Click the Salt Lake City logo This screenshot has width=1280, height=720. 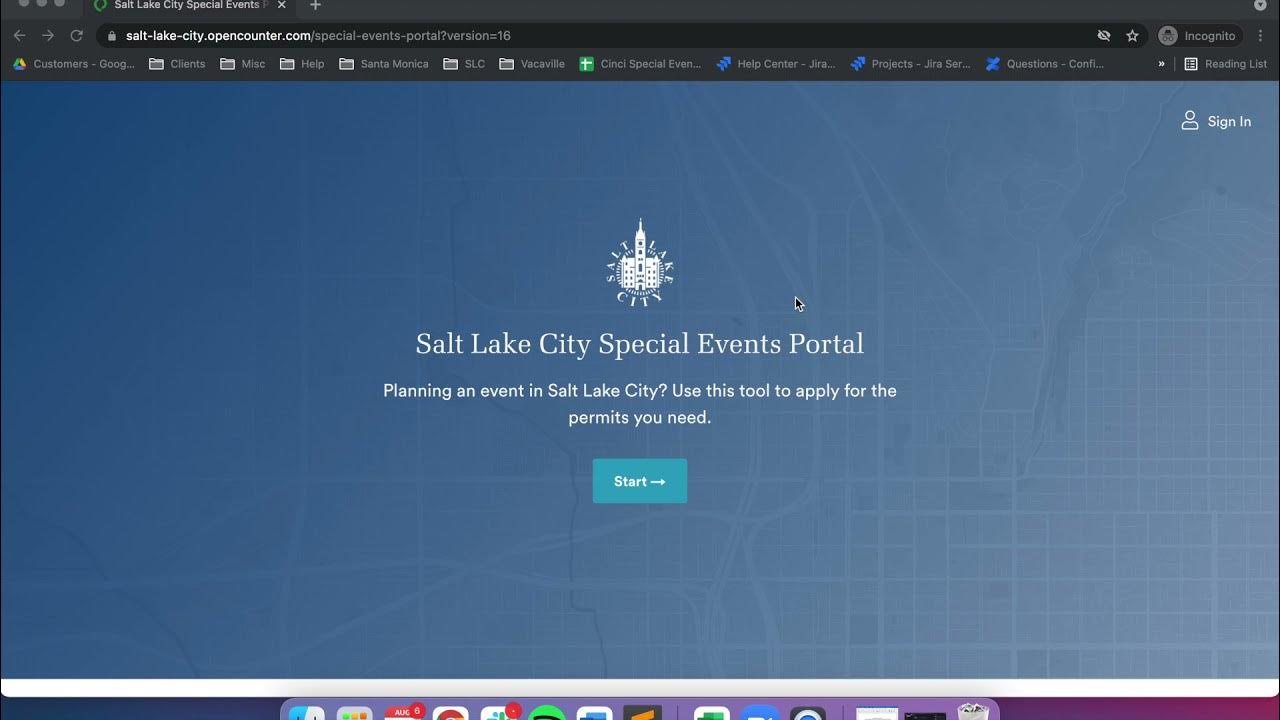coord(640,263)
